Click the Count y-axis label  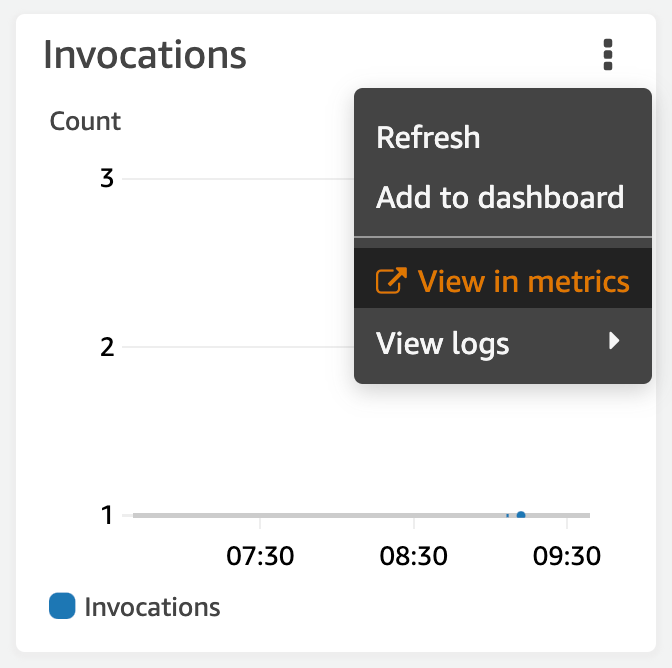tap(85, 121)
